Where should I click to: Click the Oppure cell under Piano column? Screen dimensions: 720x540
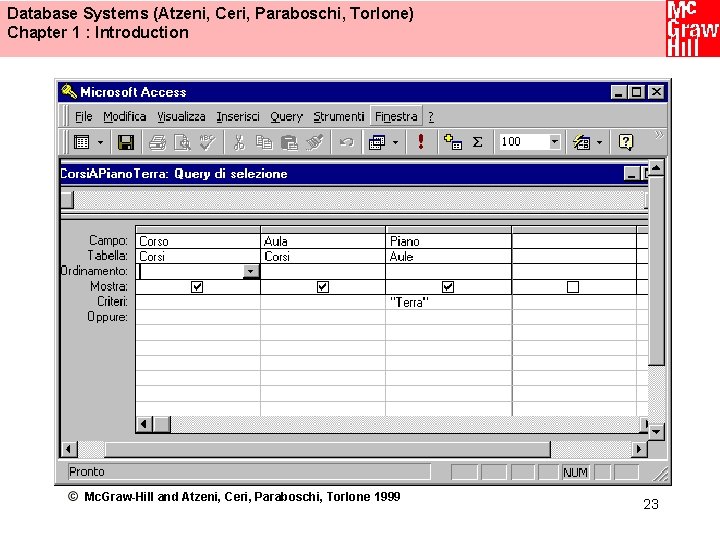(448, 317)
